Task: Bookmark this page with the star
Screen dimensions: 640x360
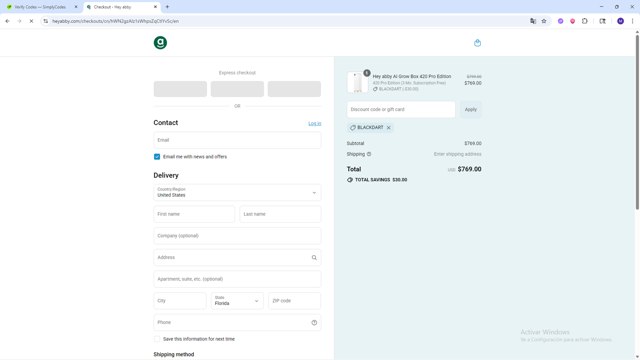Action: point(544,21)
